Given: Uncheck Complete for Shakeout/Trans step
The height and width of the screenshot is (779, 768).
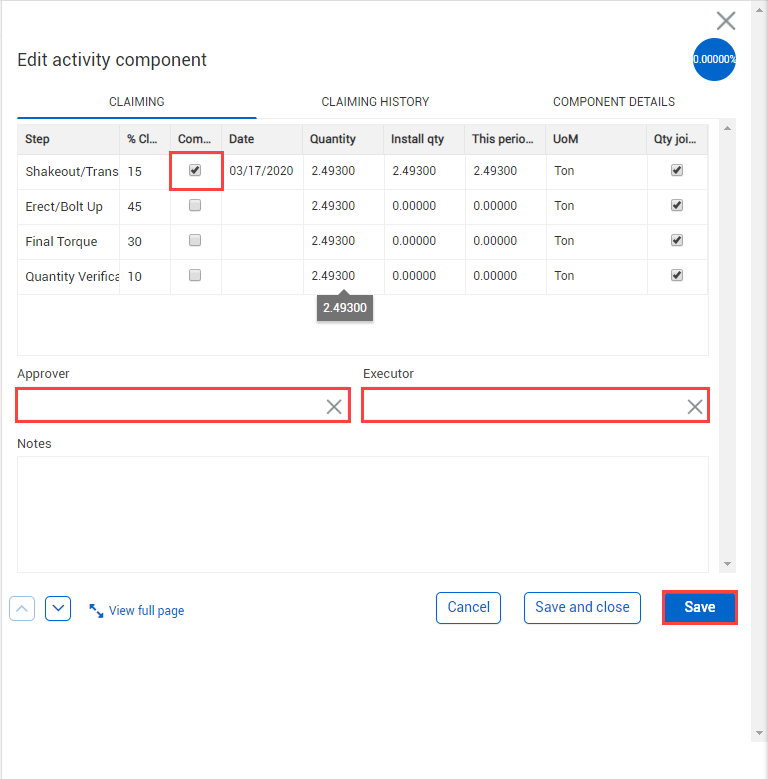Looking at the screenshot, I should (195, 170).
